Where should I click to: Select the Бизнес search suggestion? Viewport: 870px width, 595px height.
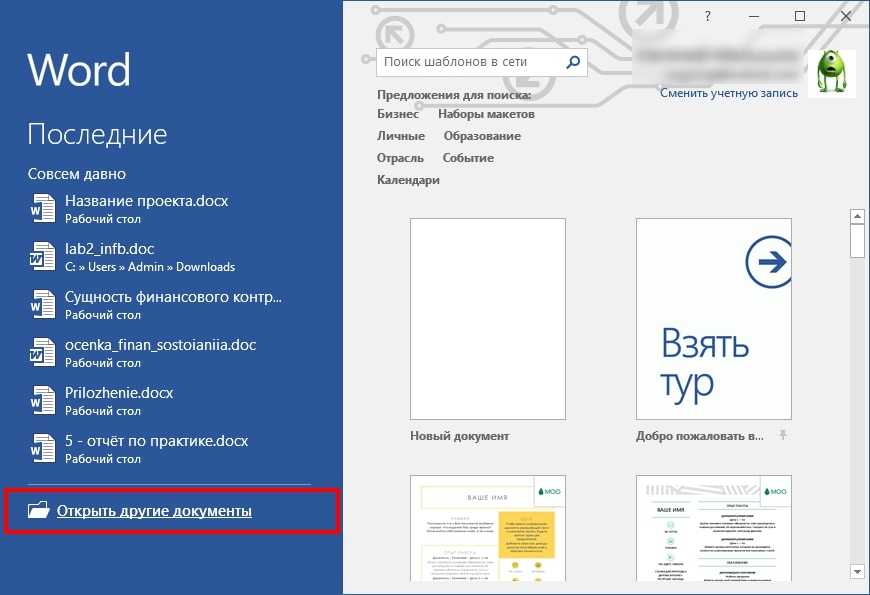pyautogui.click(x=398, y=114)
